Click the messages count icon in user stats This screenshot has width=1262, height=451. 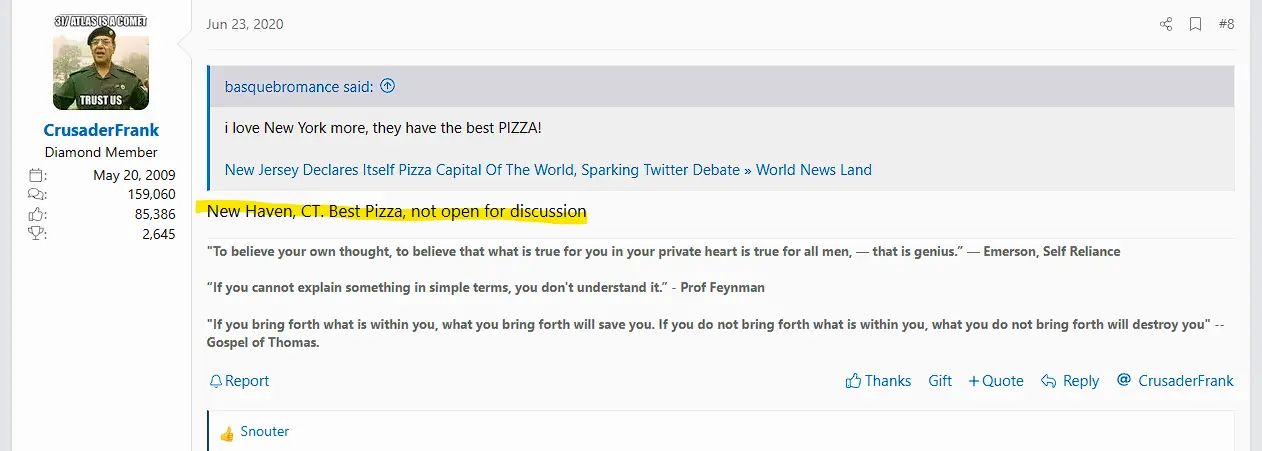click(x=38, y=194)
